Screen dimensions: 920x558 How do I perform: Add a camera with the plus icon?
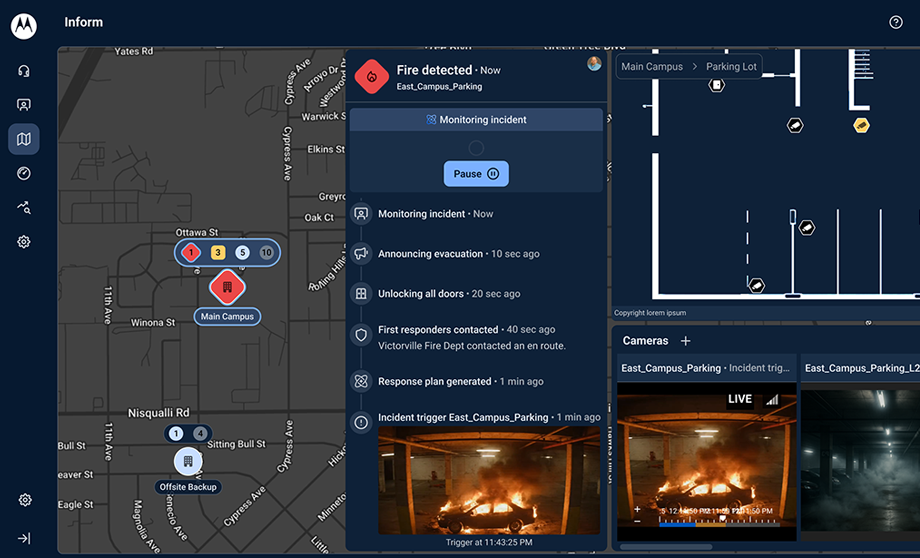pyautogui.click(x=686, y=341)
